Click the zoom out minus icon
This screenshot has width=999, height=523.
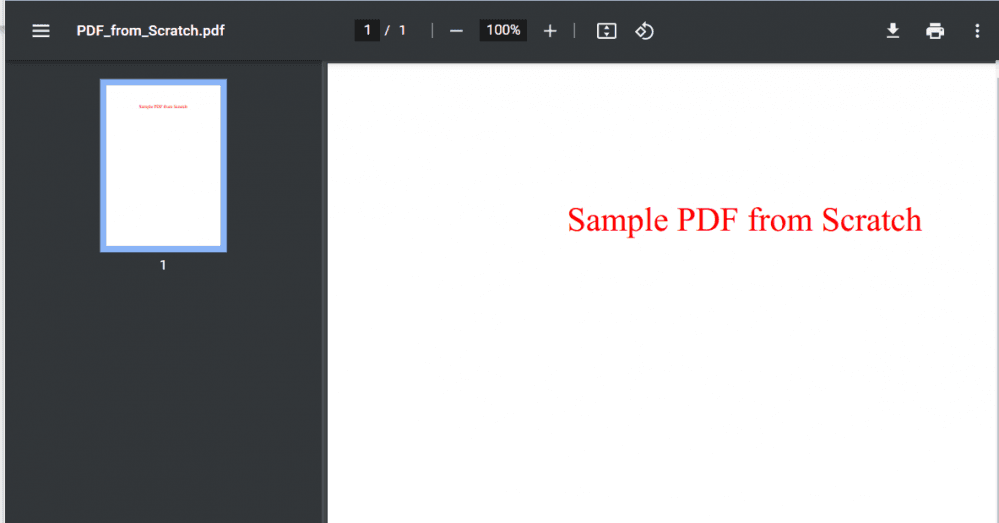click(x=456, y=31)
